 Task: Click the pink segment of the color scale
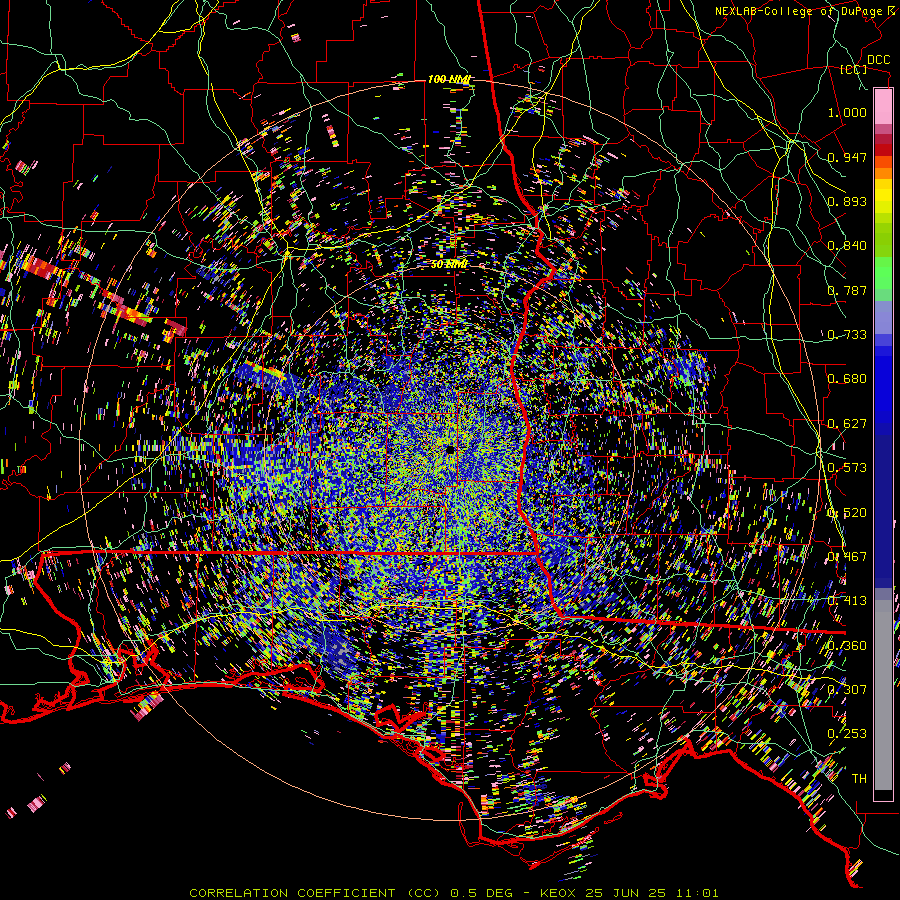coord(883,106)
